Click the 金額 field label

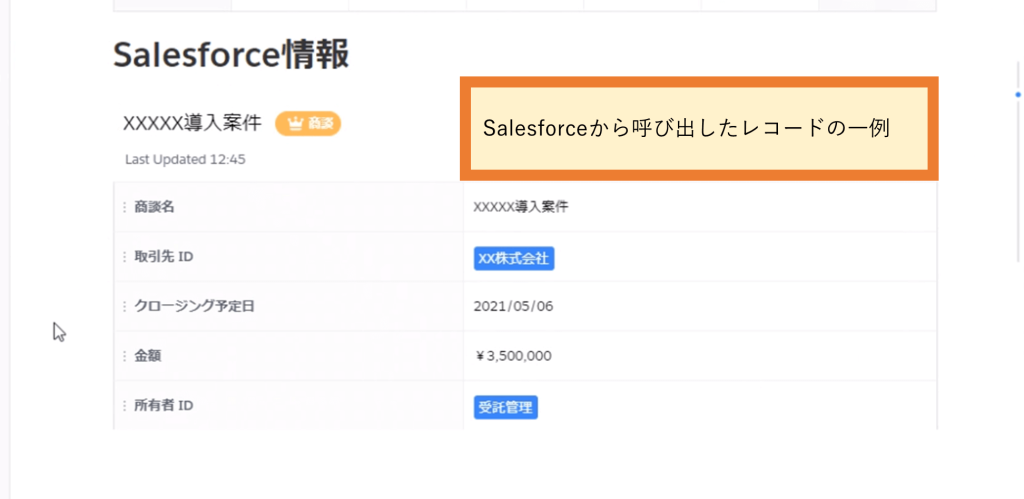(148, 356)
